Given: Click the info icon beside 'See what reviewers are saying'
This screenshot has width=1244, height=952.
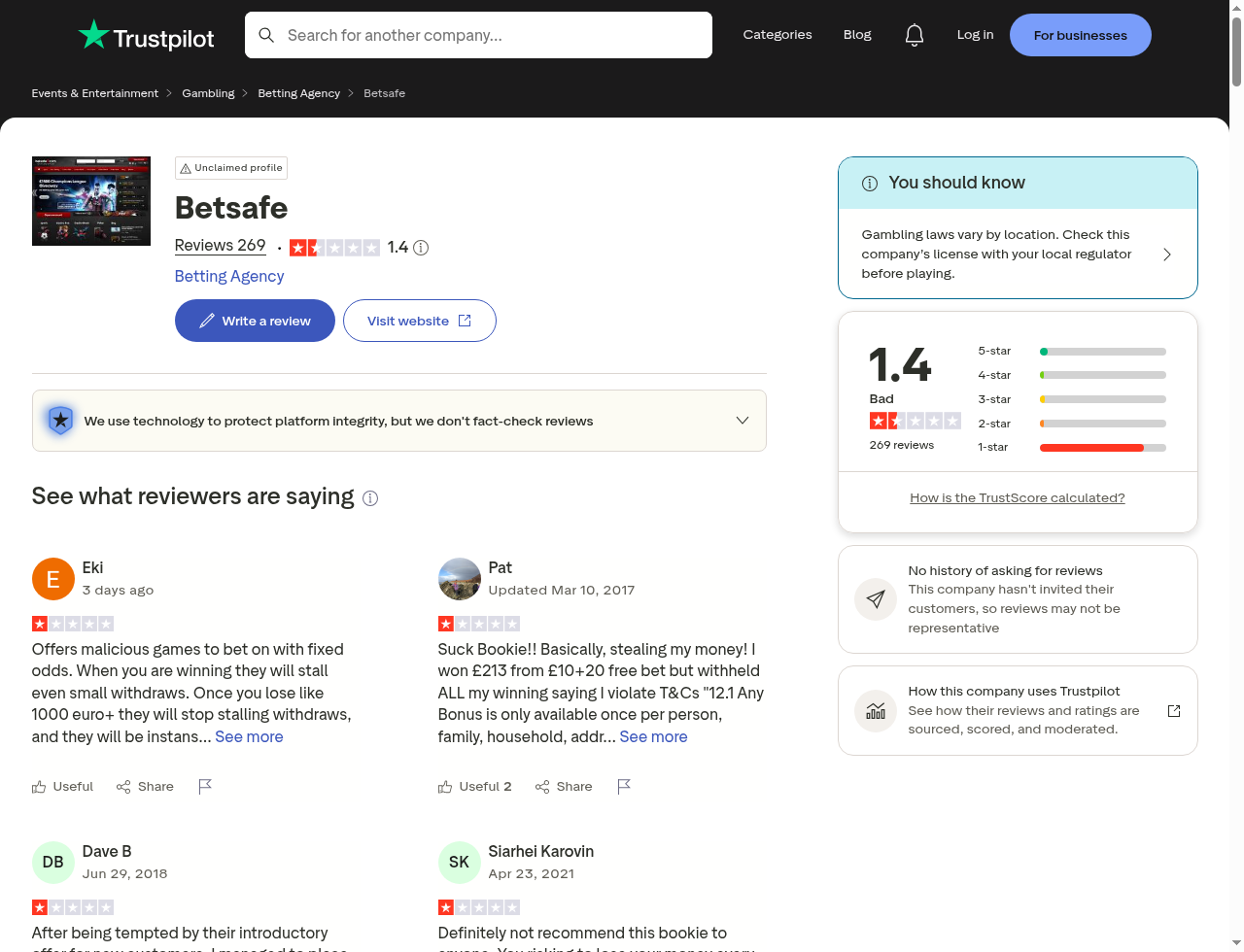Looking at the screenshot, I should (370, 498).
